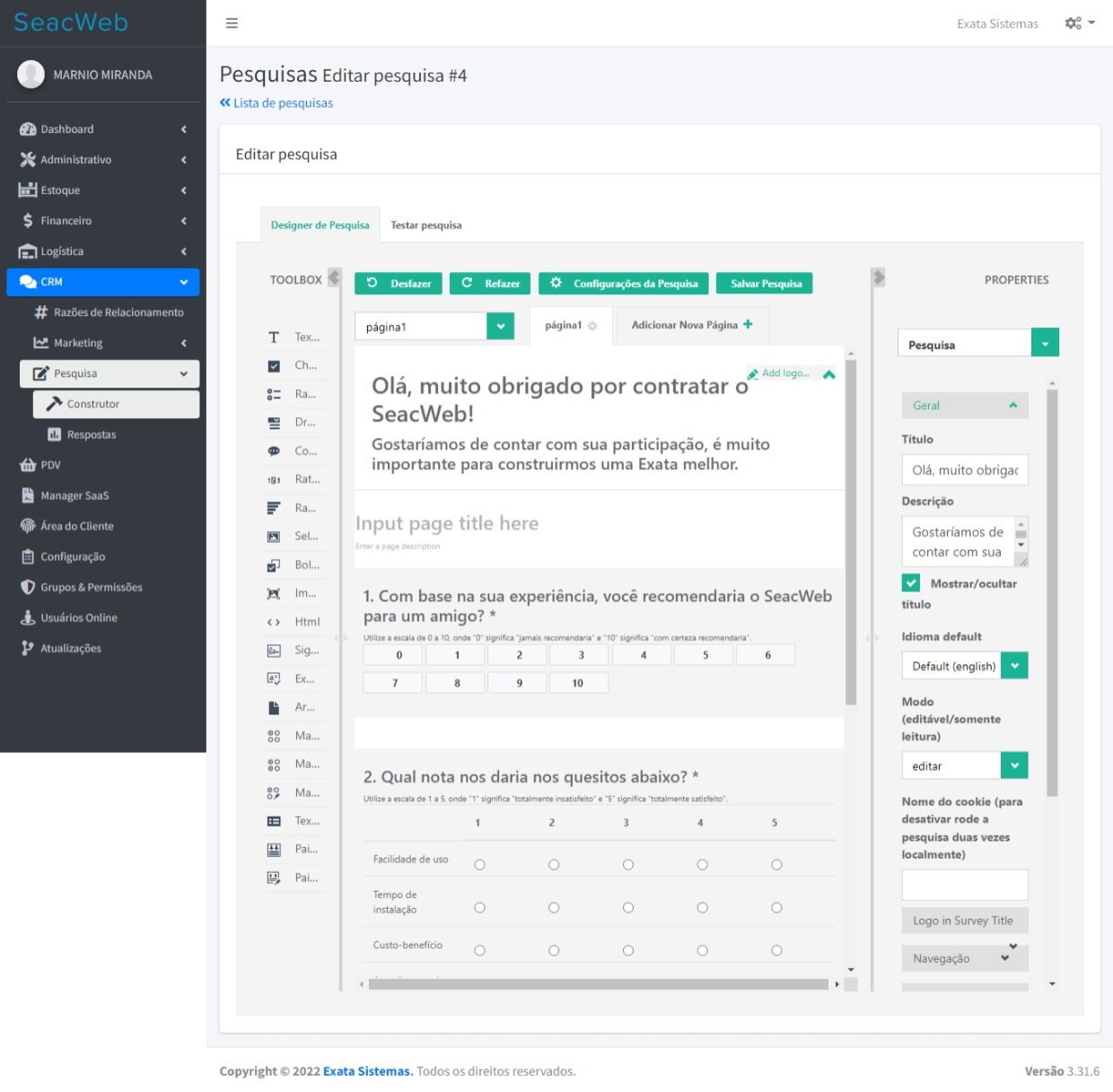The image size is (1113, 1092).
Task: Click the hamburger menu icon in top bar
Action: (232, 23)
